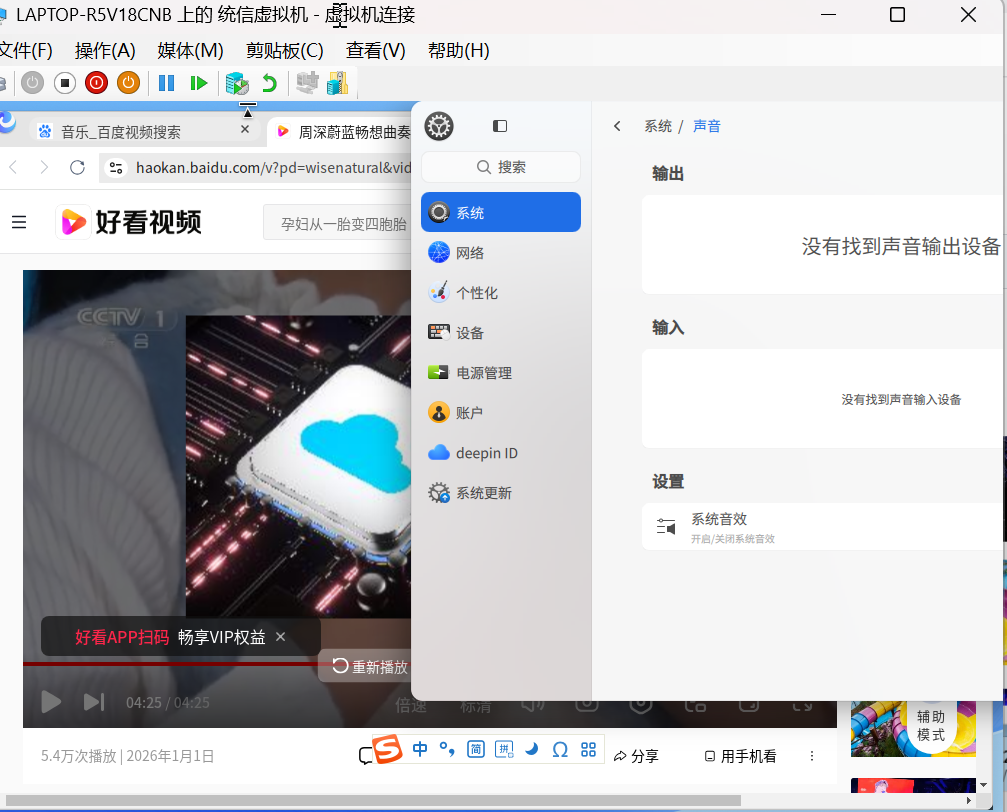Click the 好看视频 logo
Image resolution: width=1007 pixels, height=812 pixels.
click(x=128, y=222)
